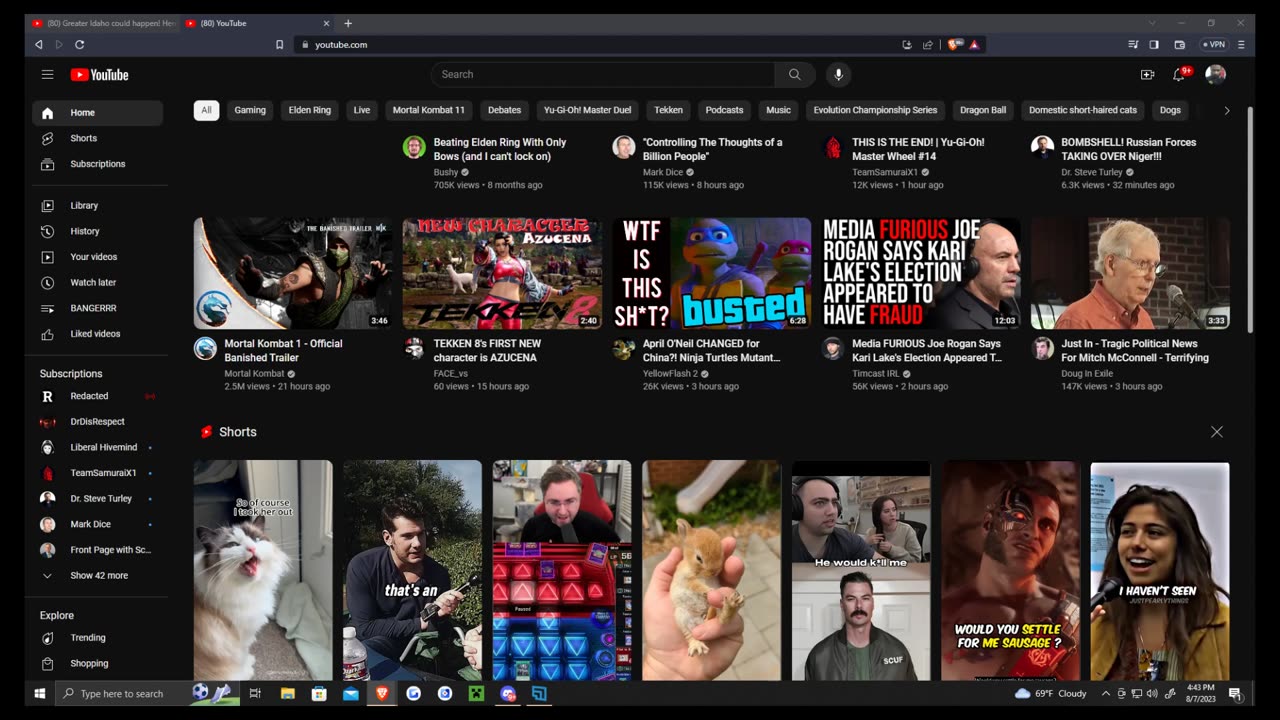Open the cat Short thumbnail
Image resolution: width=1280 pixels, height=720 pixels.
tap(263, 570)
